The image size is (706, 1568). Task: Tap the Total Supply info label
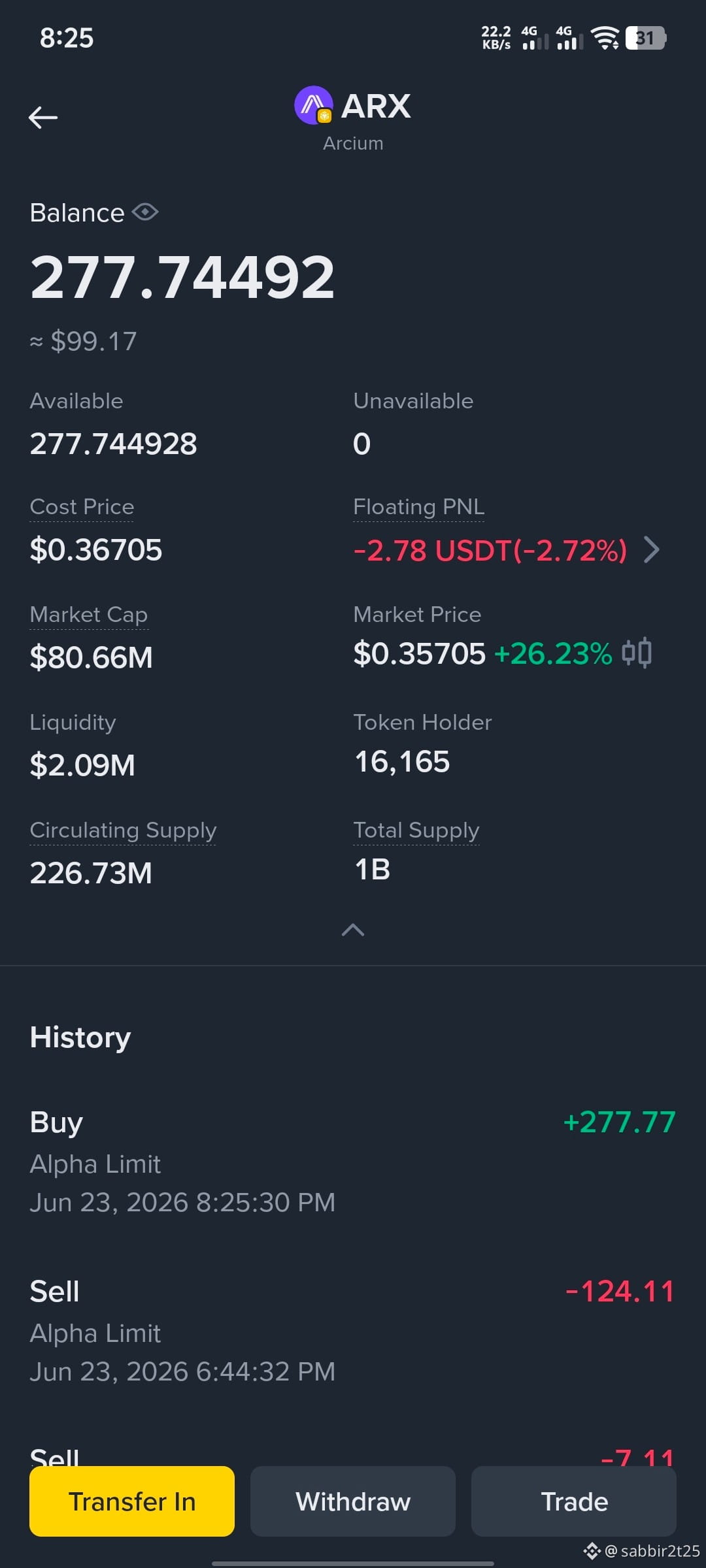pos(416,830)
